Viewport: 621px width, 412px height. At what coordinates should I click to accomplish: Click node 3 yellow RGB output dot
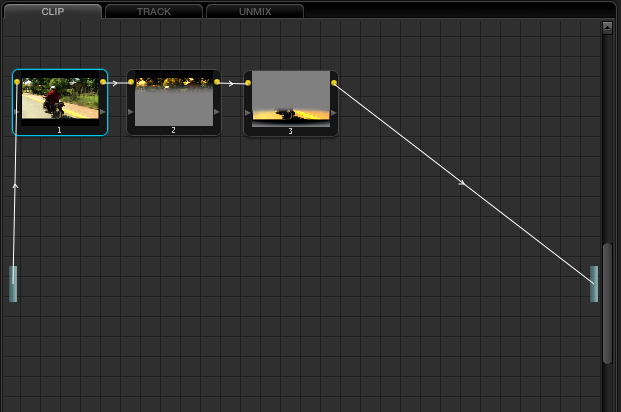tap(334, 82)
